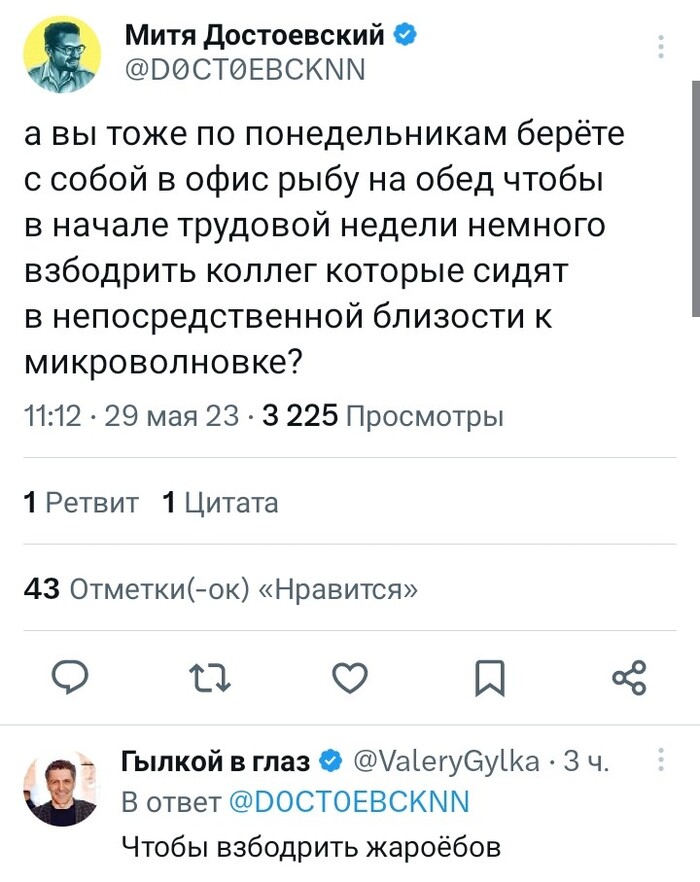Click Гылкой в глаз's profile avatar

pyautogui.click(x=62, y=788)
